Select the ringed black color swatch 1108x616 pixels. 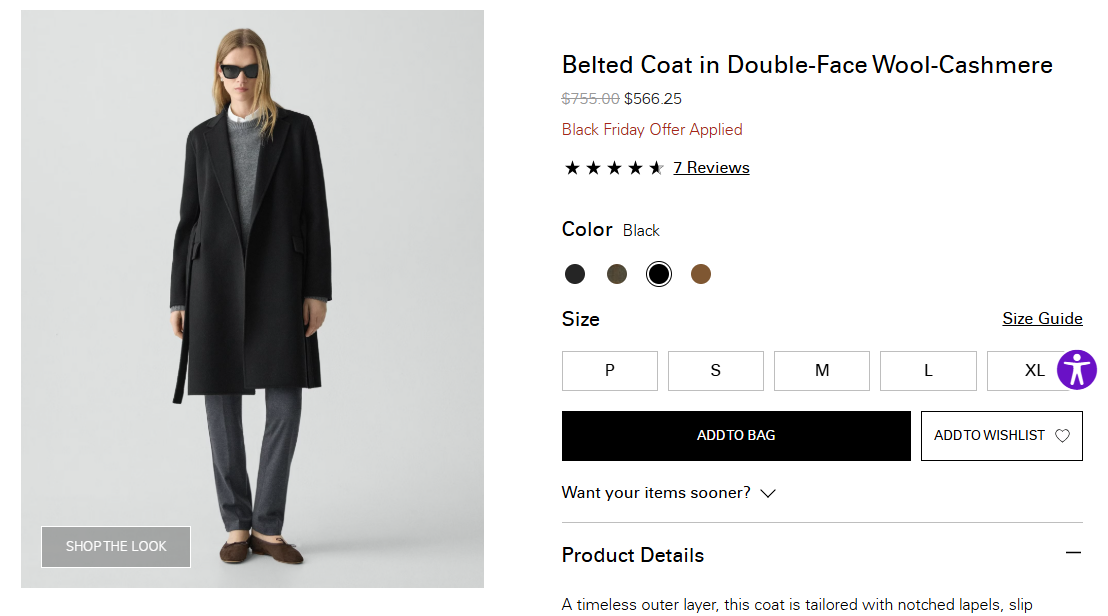pos(659,274)
